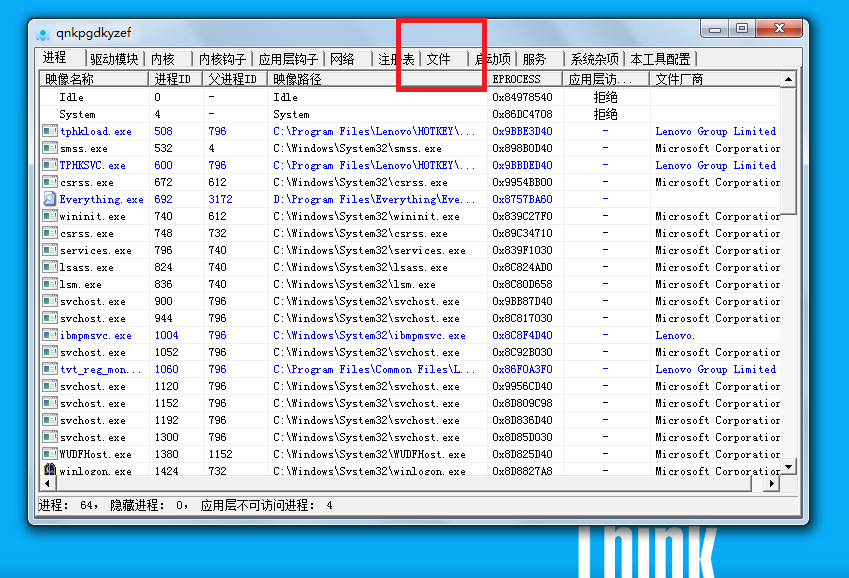Select svchost.exe with PID 900
The height and width of the screenshot is (578, 849).
point(410,301)
